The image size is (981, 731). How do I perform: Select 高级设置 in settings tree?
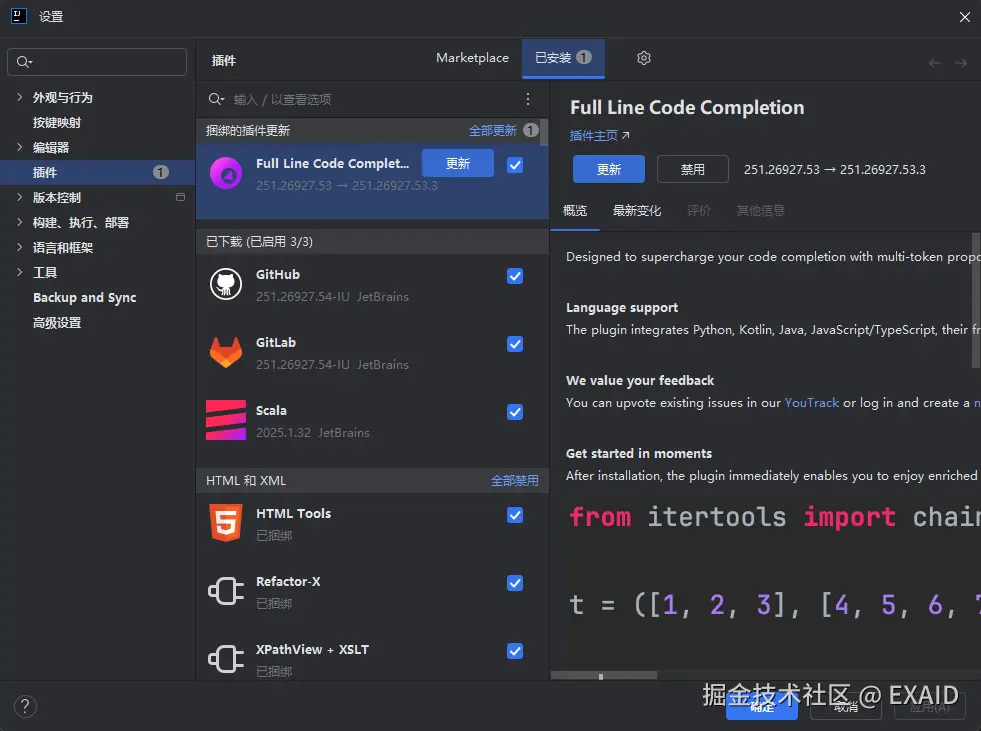tap(57, 323)
